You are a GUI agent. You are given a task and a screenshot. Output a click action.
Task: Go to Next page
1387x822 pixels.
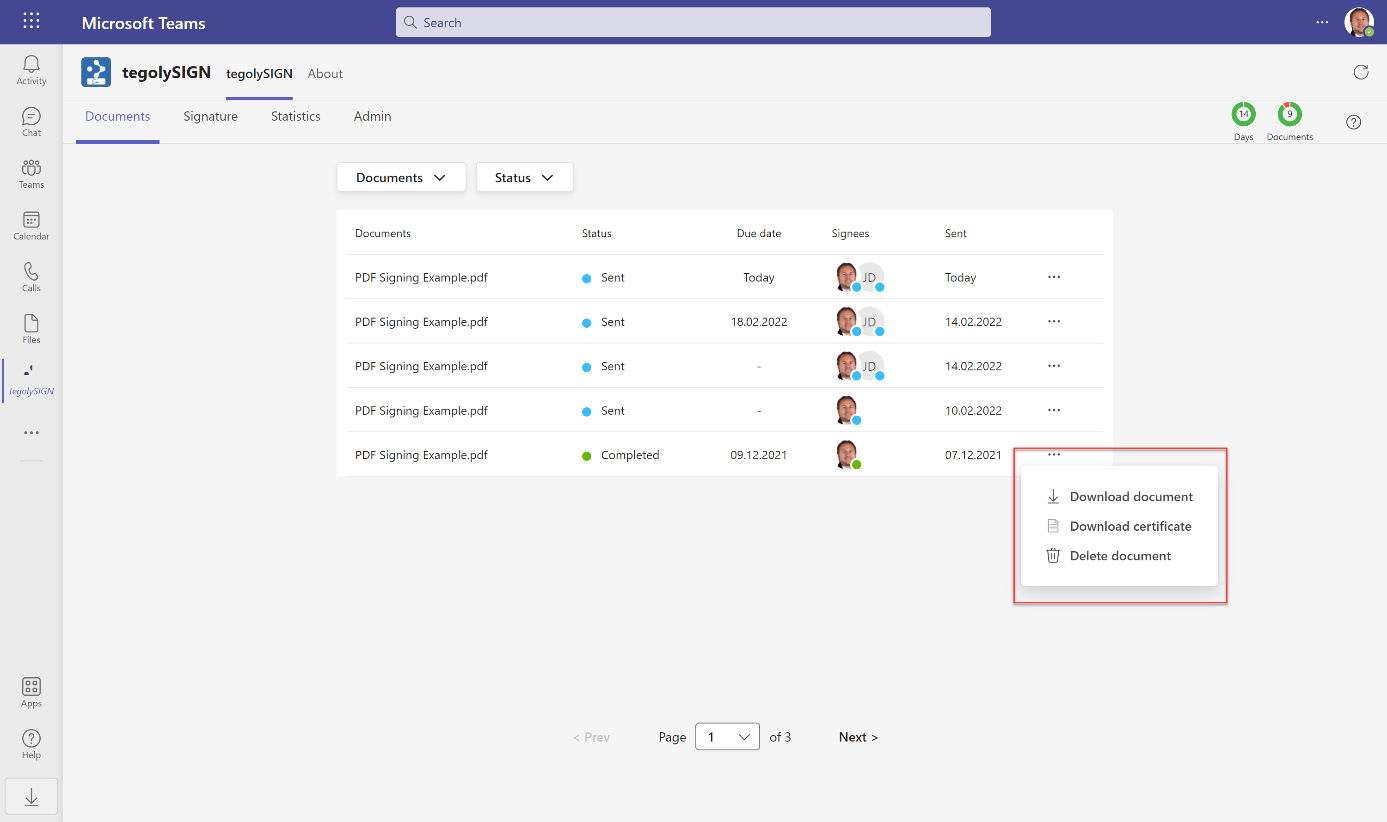858,737
